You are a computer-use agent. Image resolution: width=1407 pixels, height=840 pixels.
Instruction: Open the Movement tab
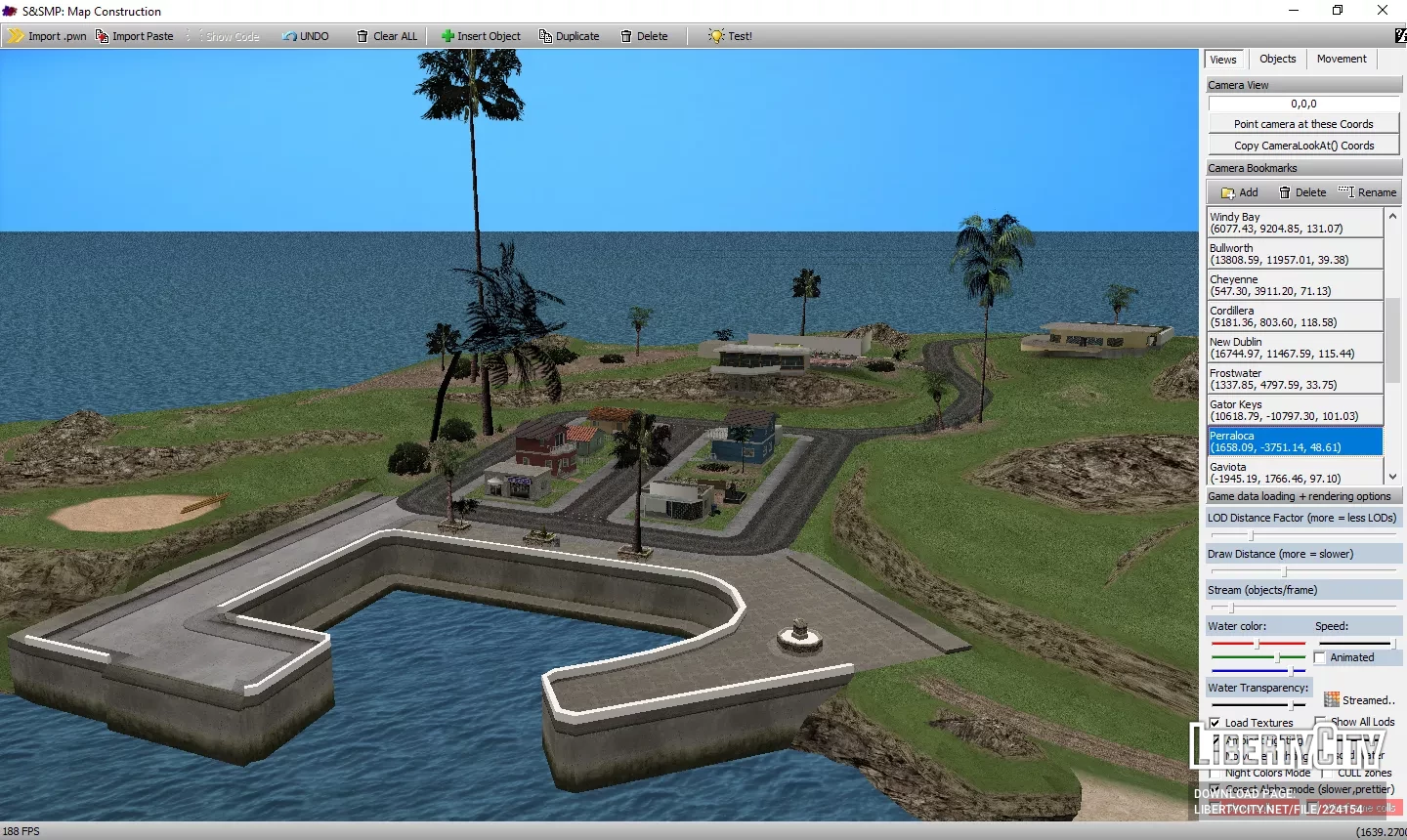pos(1342,59)
